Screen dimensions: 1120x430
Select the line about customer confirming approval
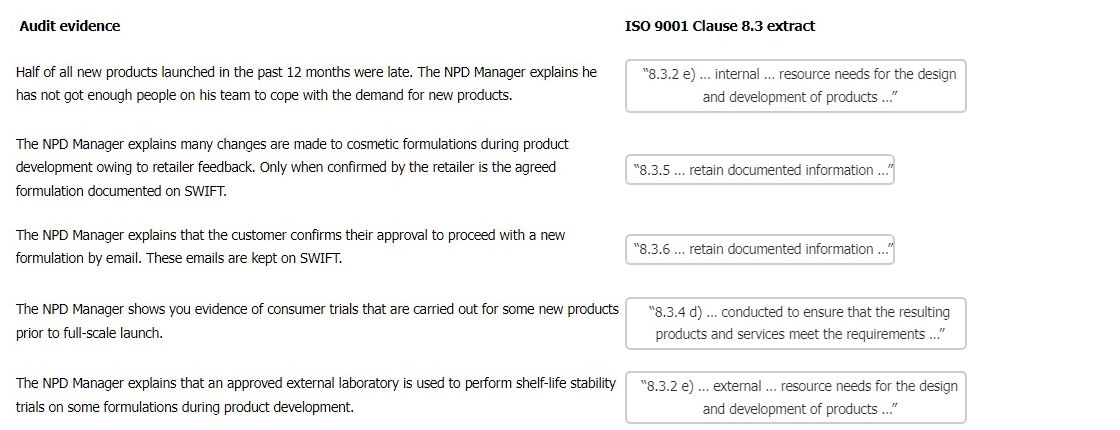point(290,235)
